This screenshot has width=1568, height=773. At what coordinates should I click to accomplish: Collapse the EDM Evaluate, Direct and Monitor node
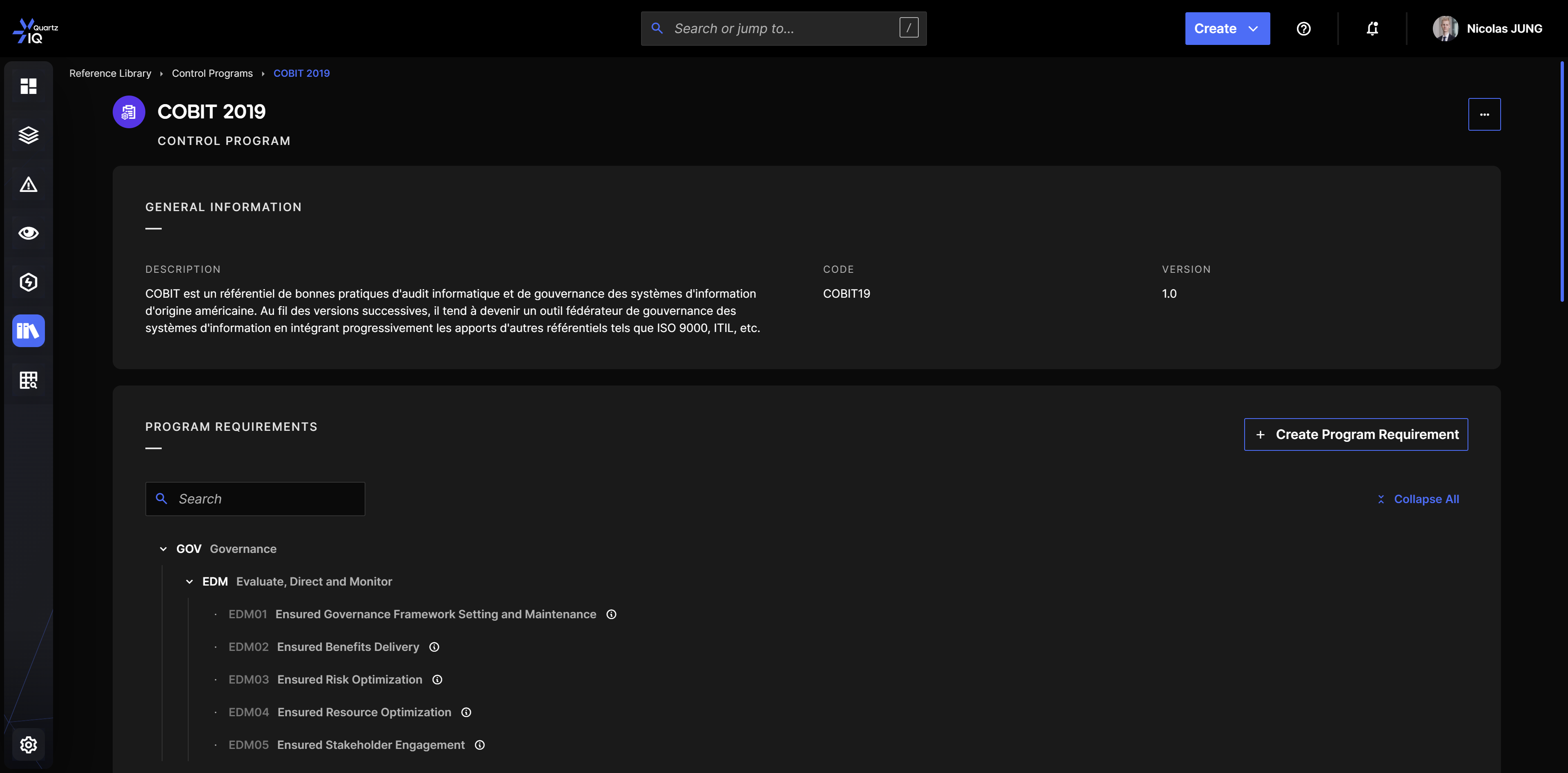pyautogui.click(x=189, y=582)
